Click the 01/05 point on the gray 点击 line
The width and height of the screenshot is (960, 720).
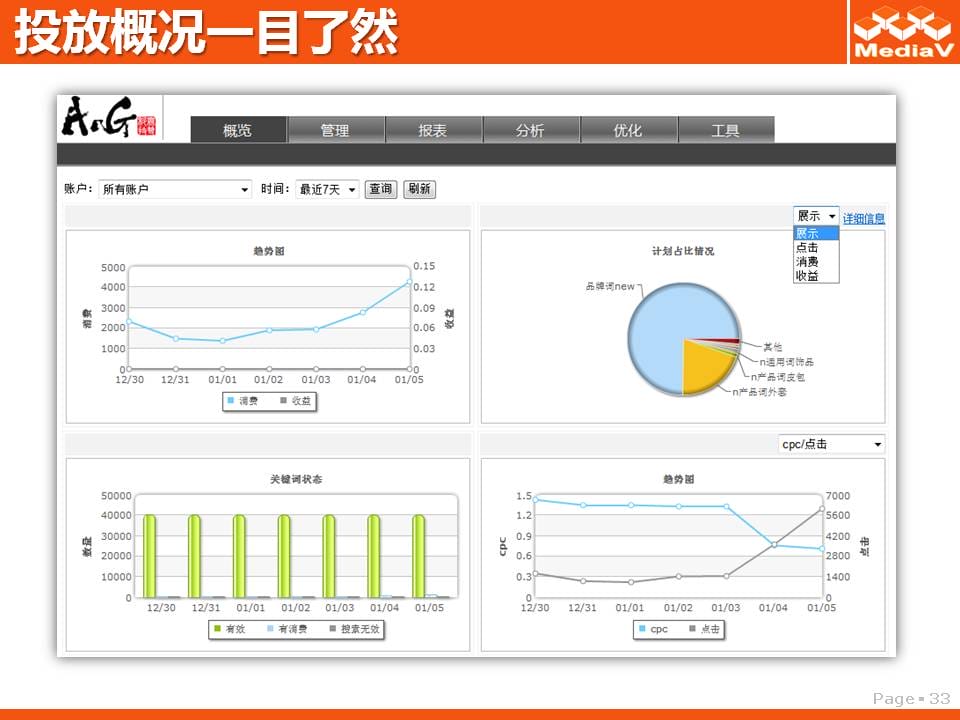pos(822,509)
